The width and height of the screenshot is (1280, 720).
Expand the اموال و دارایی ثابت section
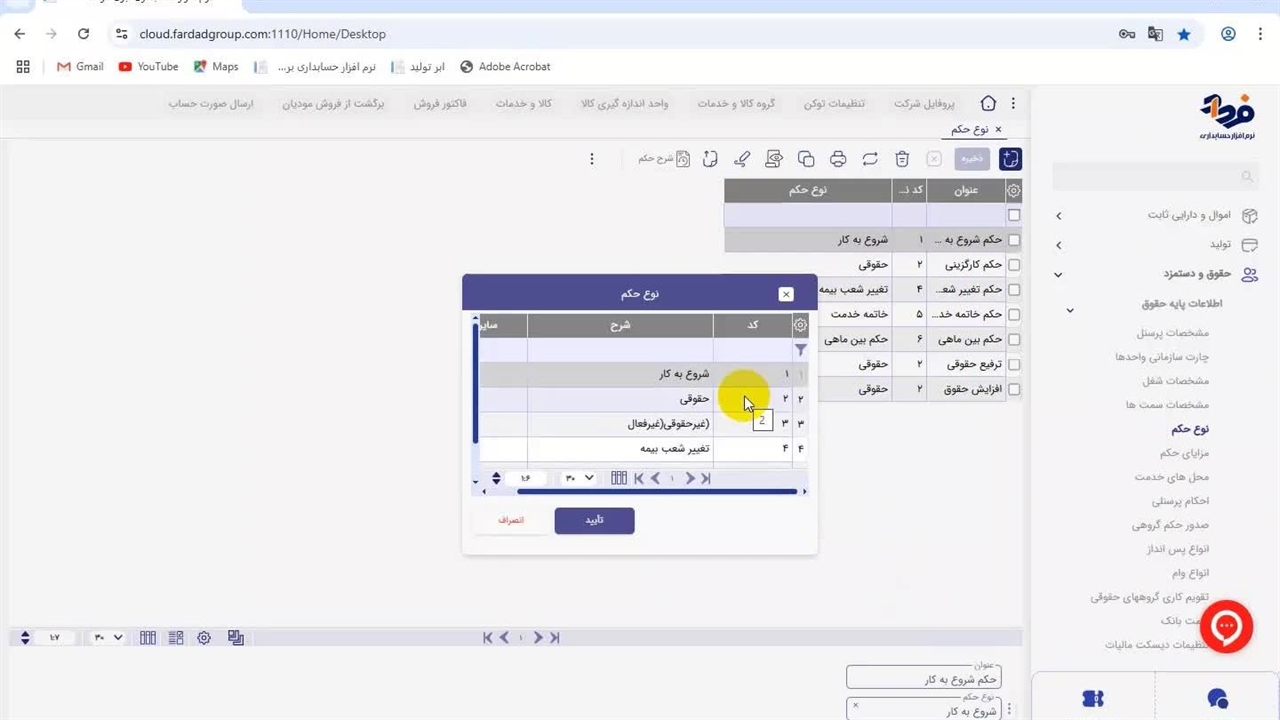coord(1058,215)
